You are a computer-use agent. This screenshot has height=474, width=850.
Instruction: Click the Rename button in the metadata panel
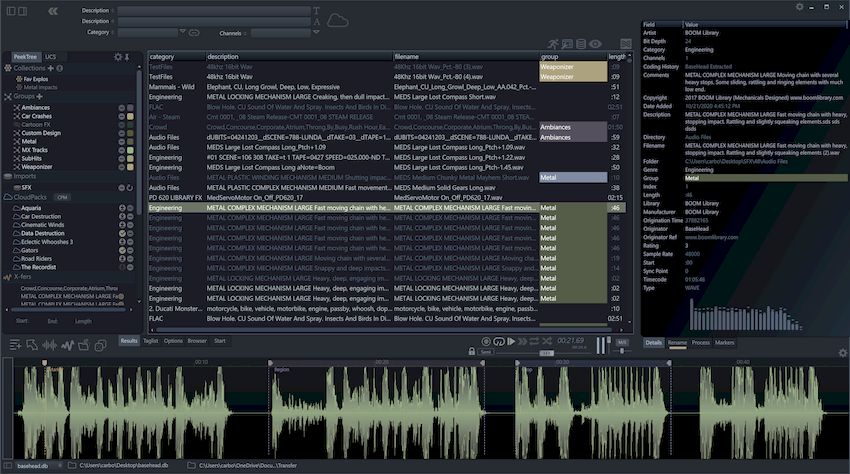point(678,342)
